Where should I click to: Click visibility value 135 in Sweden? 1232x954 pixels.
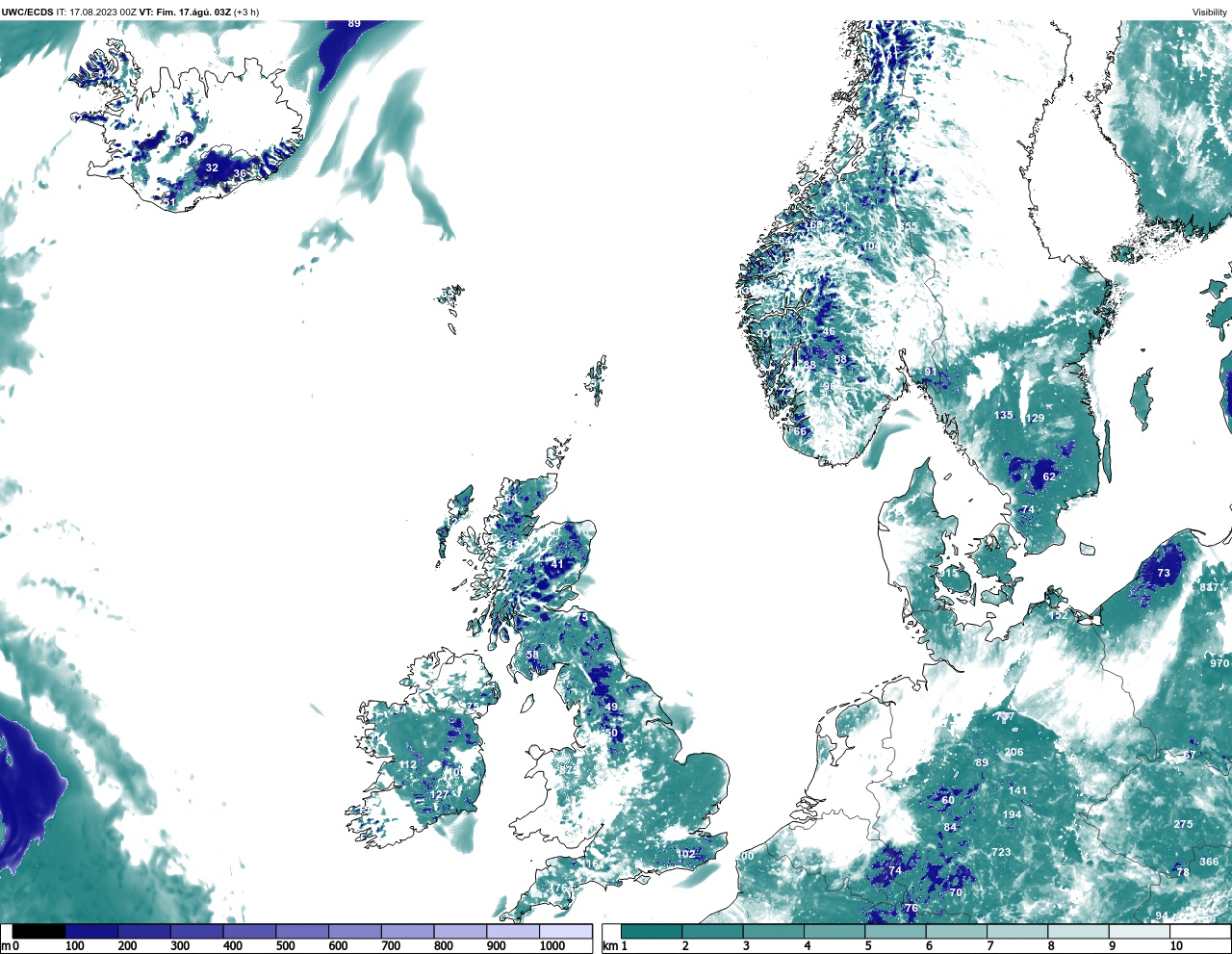point(1004,415)
